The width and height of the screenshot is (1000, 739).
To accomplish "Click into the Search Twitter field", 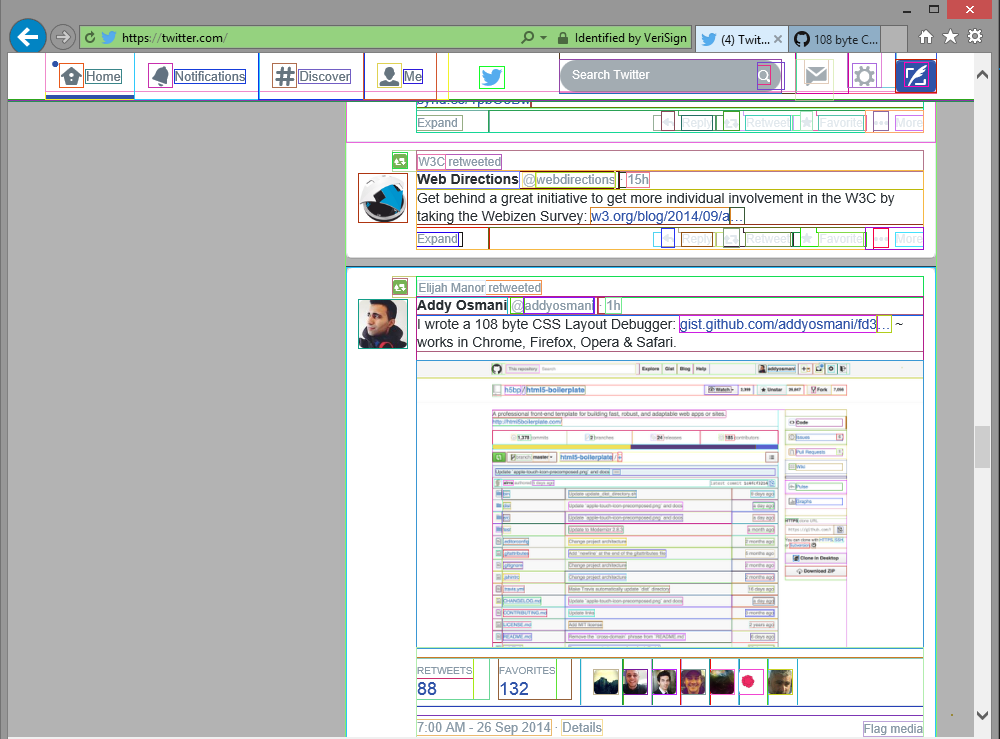I will (x=655, y=75).
